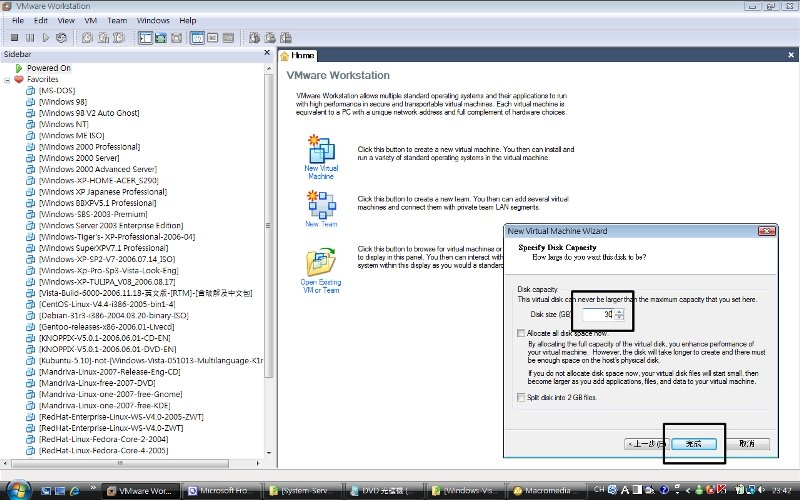Decrease disk size with spinner down arrow
The height and width of the screenshot is (500, 800).
[x=619, y=317]
